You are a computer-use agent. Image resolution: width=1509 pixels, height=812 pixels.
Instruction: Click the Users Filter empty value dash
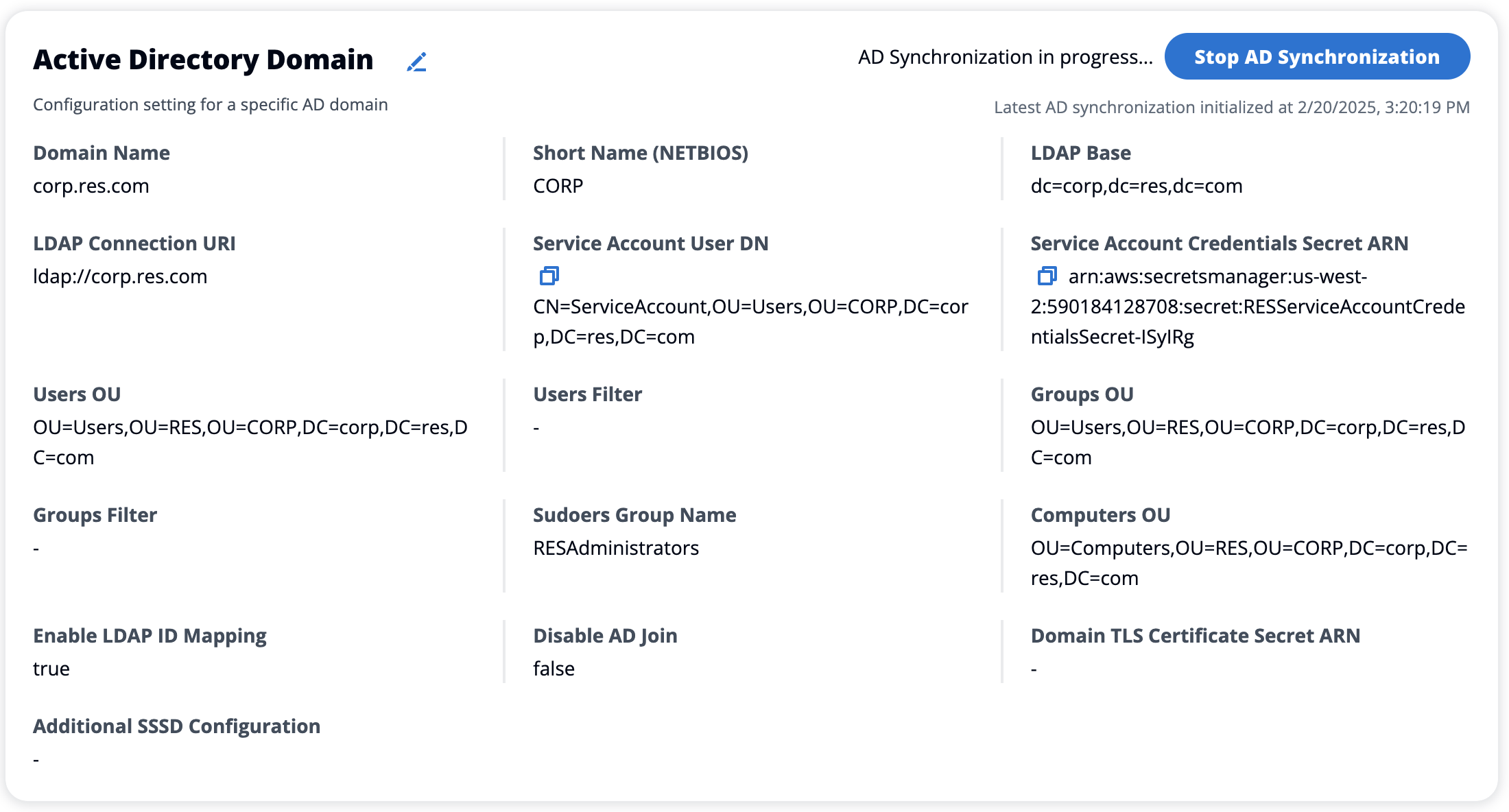click(x=536, y=427)
